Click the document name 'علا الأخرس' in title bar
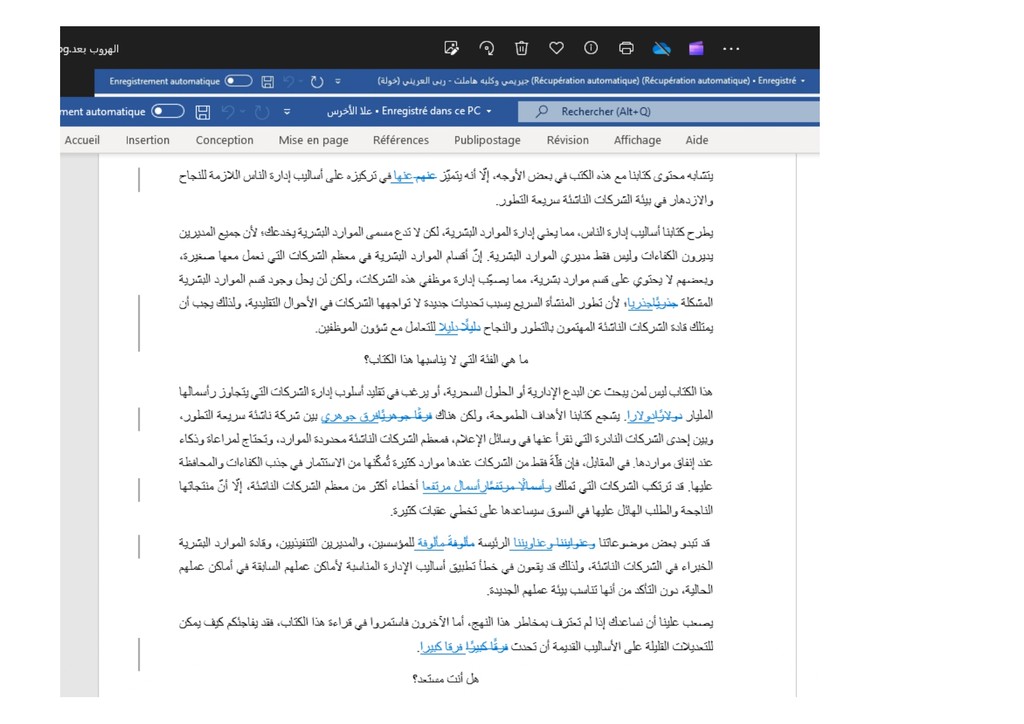 point(349,111)
